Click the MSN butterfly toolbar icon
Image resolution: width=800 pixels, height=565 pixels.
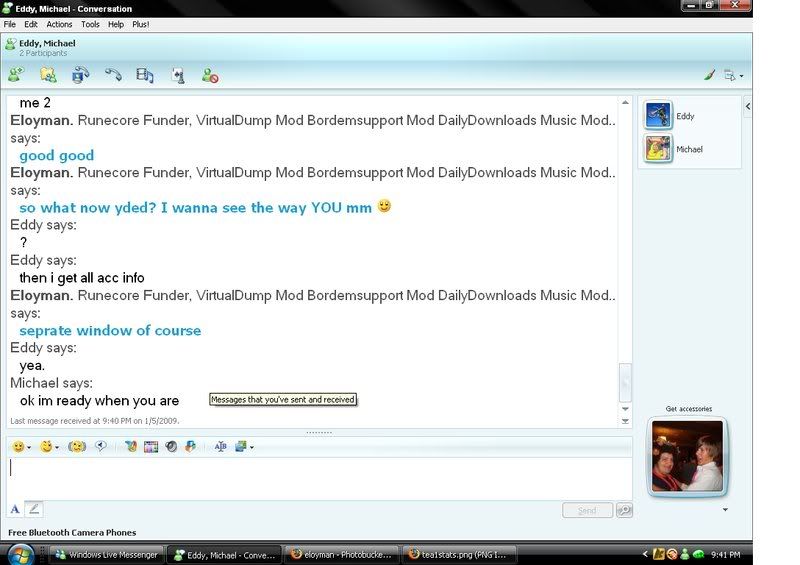pos(131,447)
